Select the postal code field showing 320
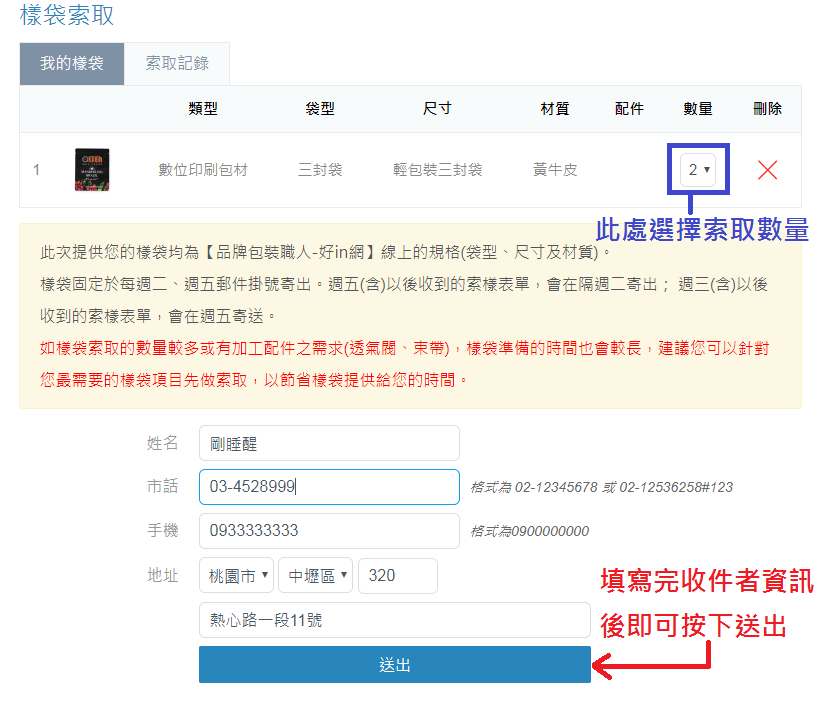Screen dimensions: 818x703 tap(397, 576)
